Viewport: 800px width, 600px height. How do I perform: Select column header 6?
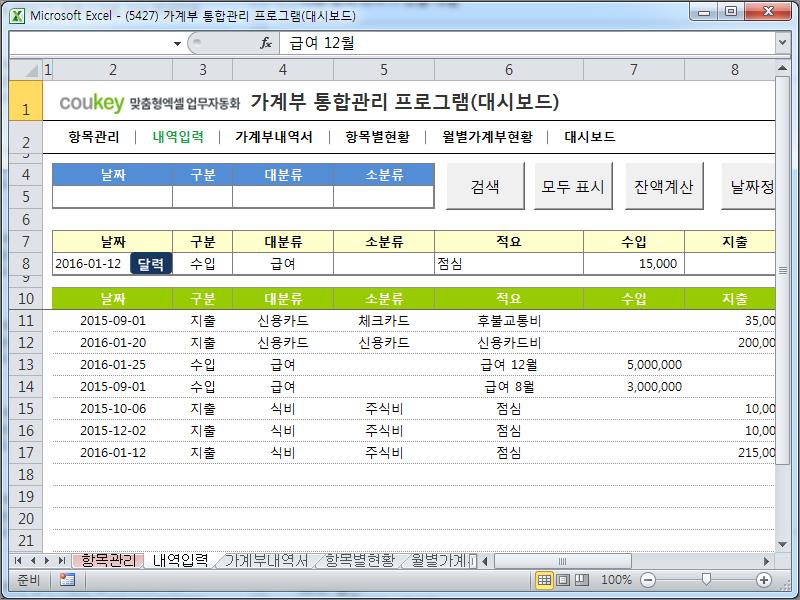pos(509,70)
